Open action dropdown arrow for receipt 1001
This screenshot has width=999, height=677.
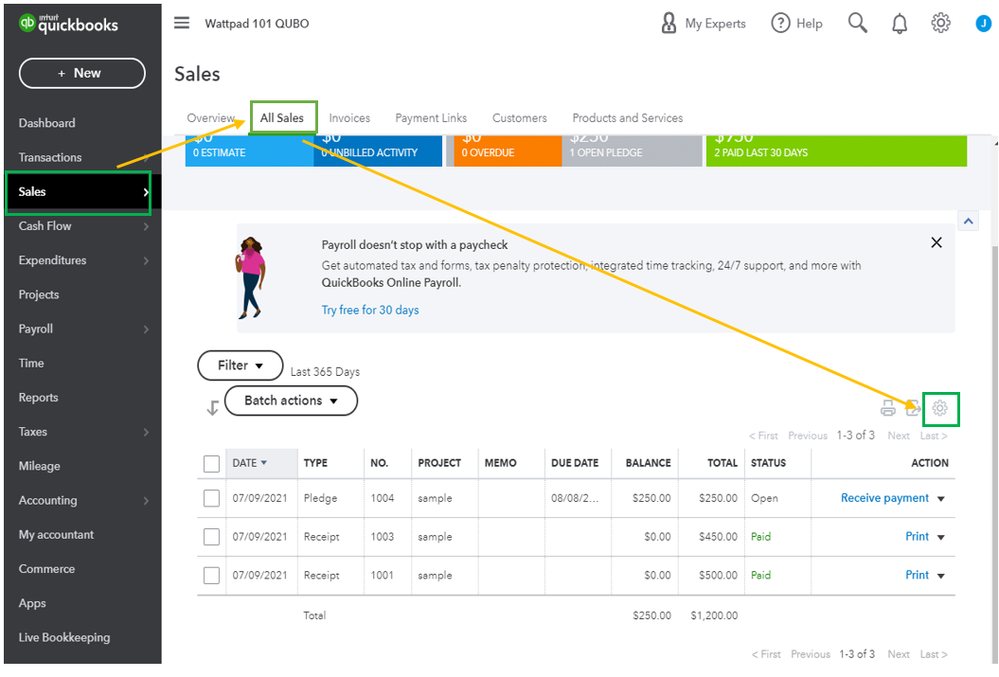[941, 576]
